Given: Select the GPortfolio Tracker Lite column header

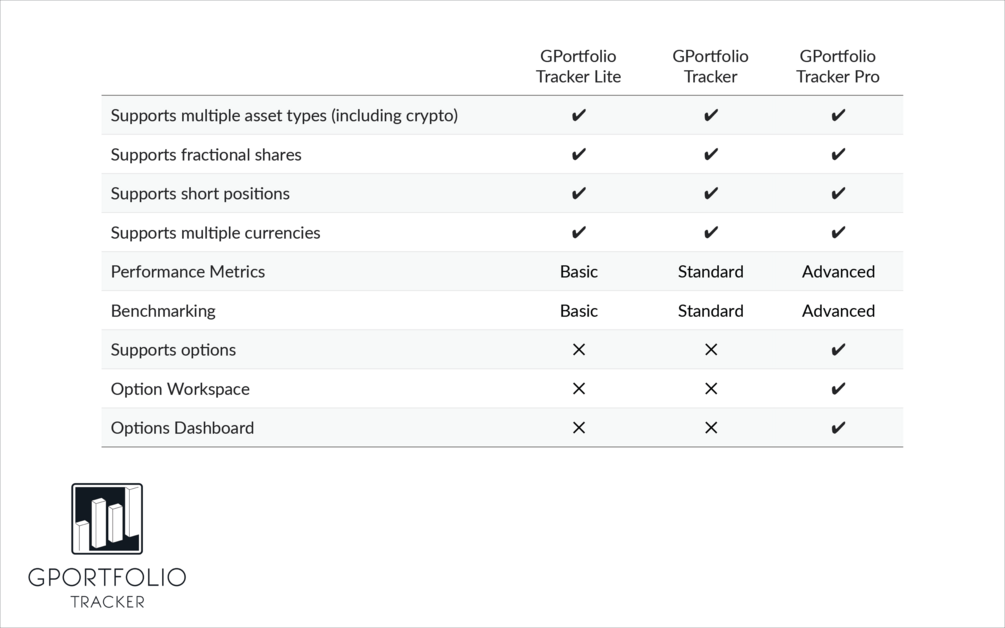Looking at the screenshot, I should 578,66.
